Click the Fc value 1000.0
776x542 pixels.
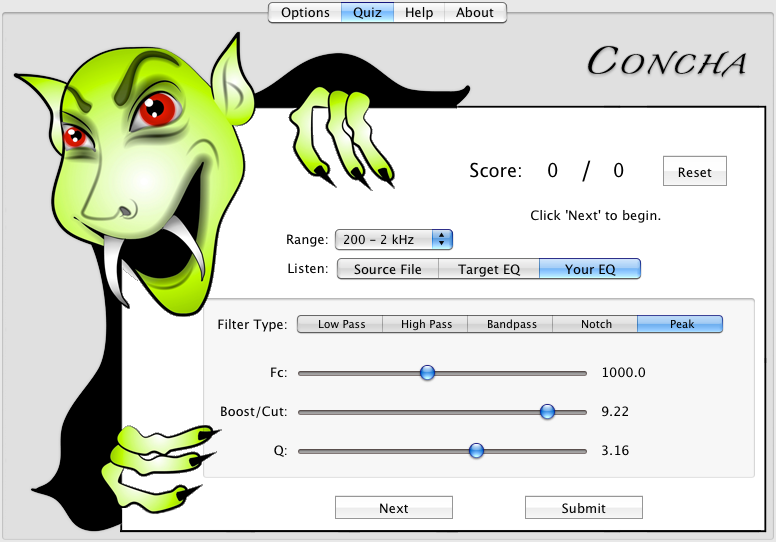(623, 372)
